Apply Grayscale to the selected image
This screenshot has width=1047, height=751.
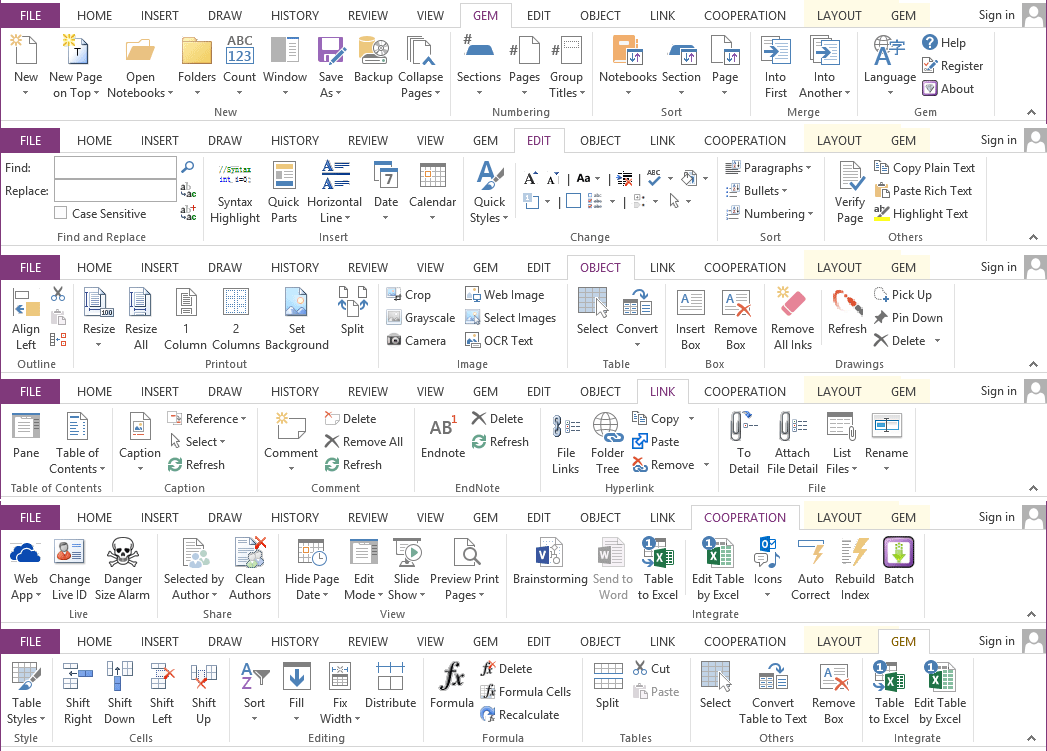(x=420, y=317)
